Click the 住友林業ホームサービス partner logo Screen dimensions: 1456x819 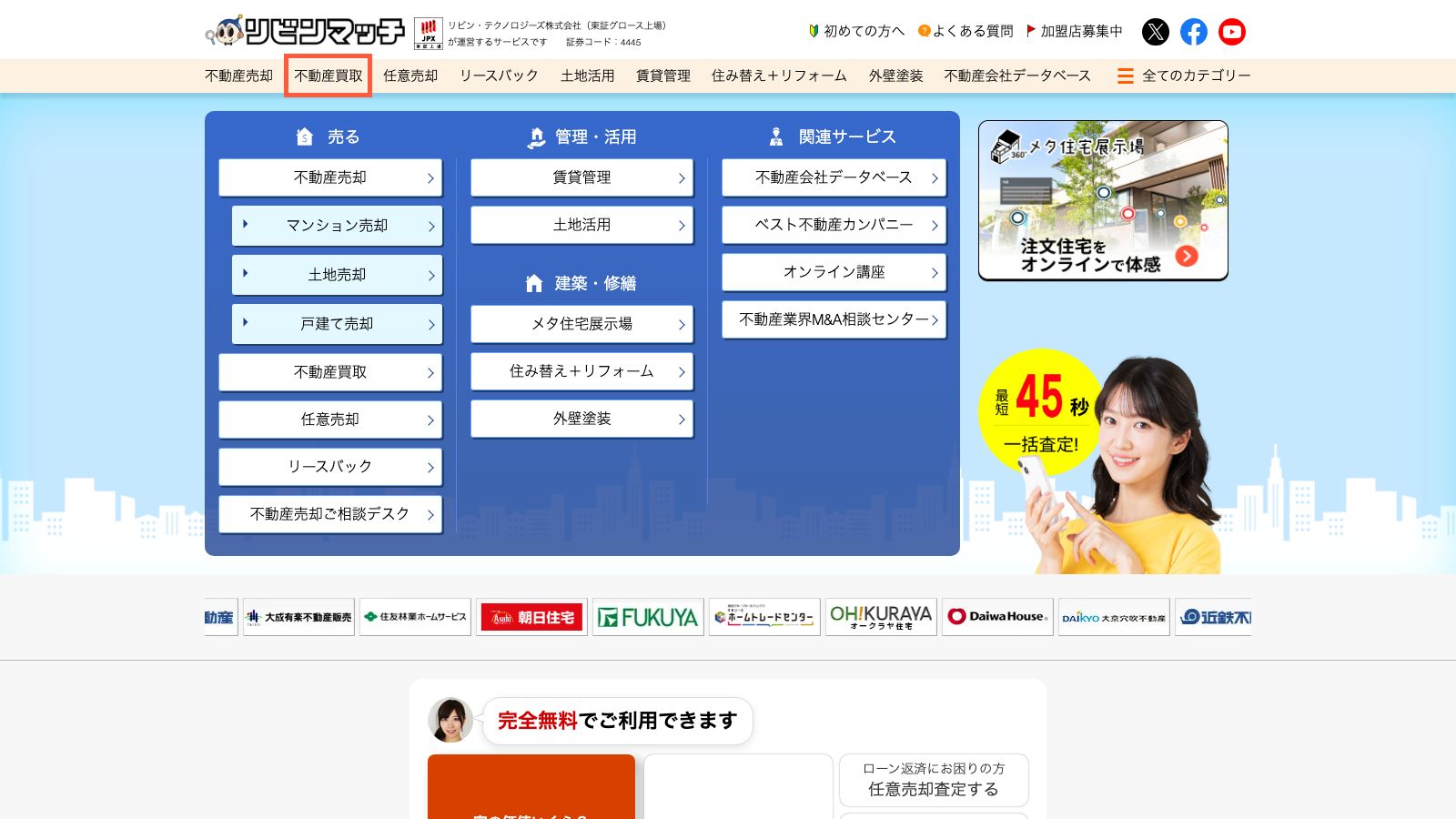pyautogui.click(x=415, y=617)
